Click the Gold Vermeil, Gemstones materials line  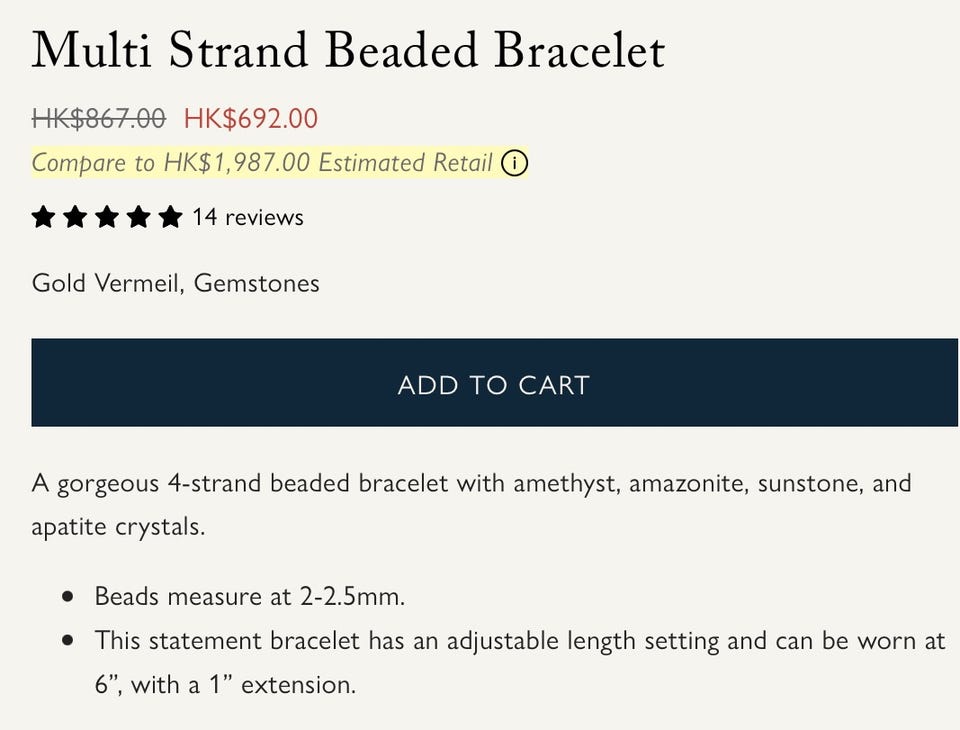click(176, 284)
